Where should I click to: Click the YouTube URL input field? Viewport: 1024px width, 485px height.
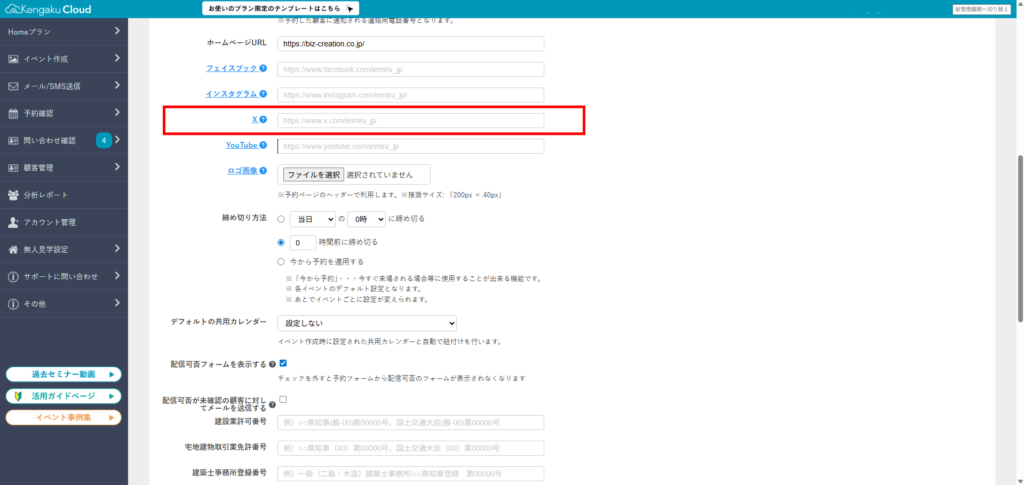click(x=411, y=146)
